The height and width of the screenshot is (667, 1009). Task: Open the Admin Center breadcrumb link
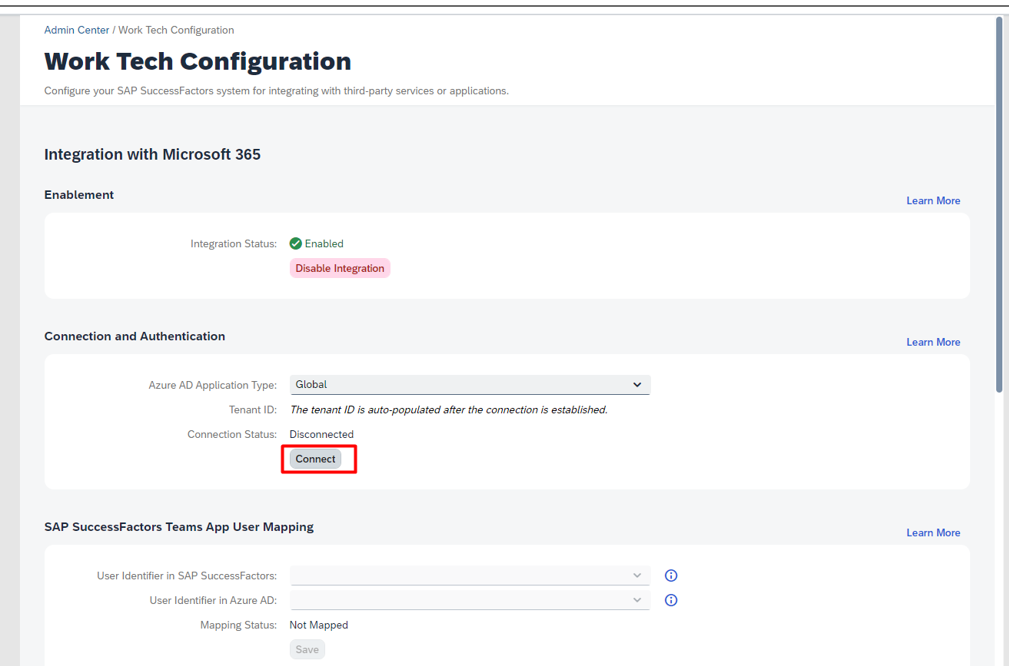point(77,30)
